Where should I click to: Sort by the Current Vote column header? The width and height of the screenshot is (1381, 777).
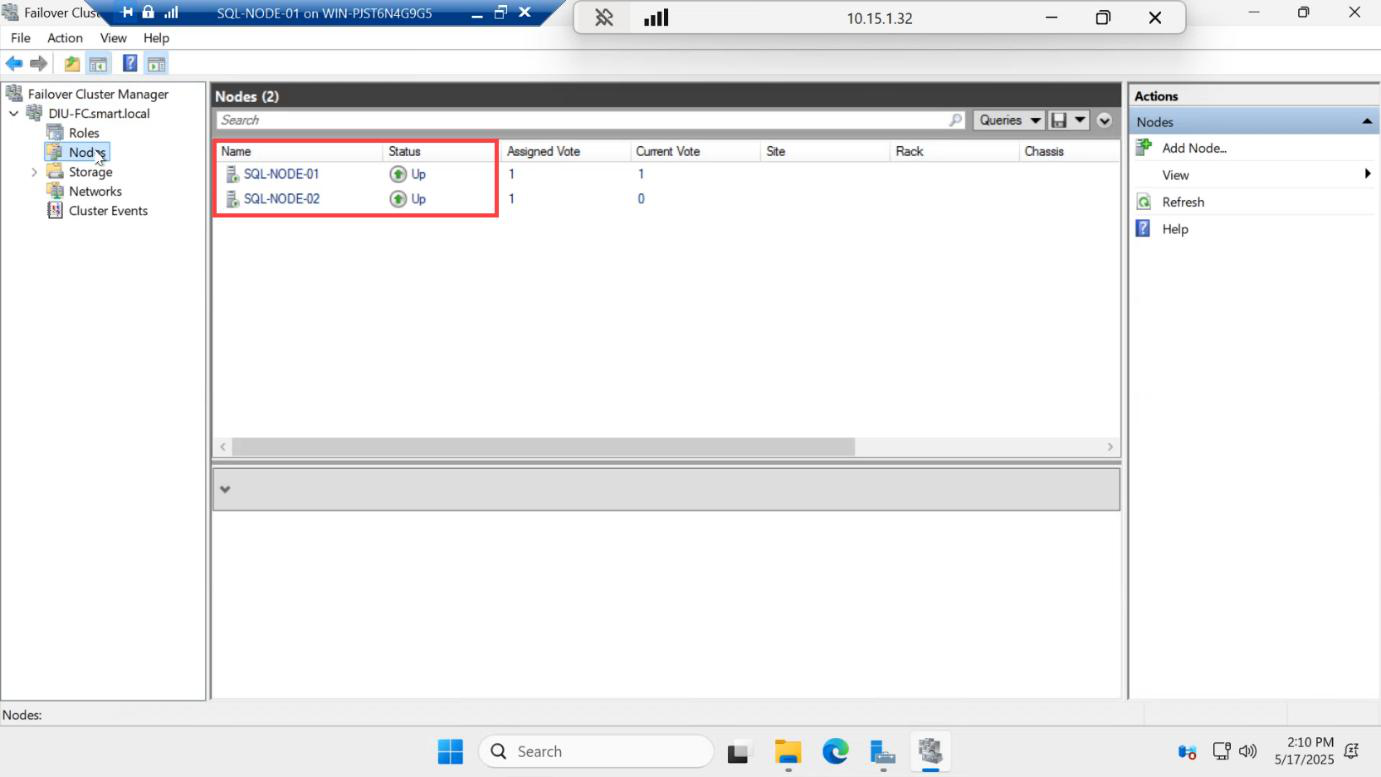(695, 151)
